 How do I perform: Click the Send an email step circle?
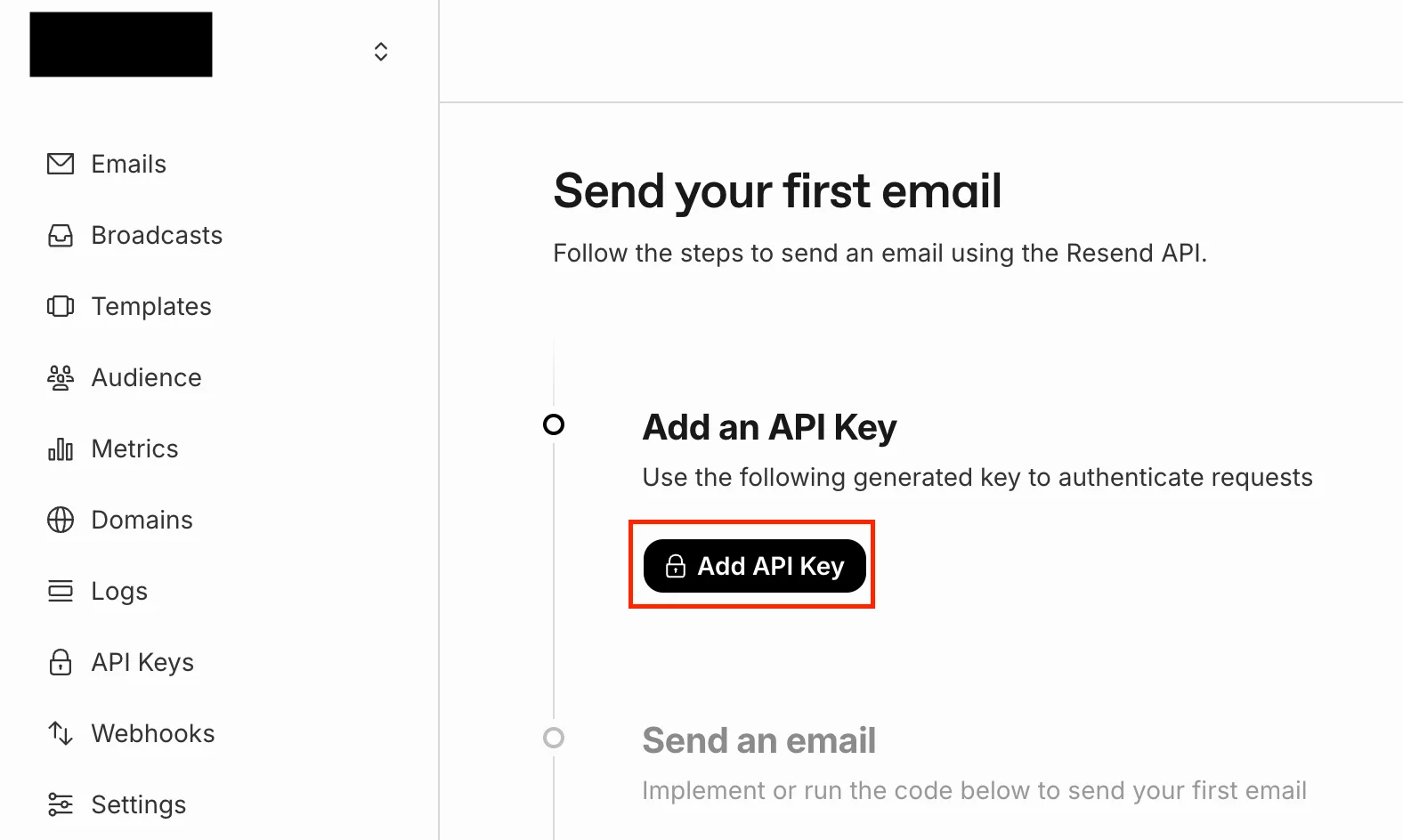pos(554,738)
